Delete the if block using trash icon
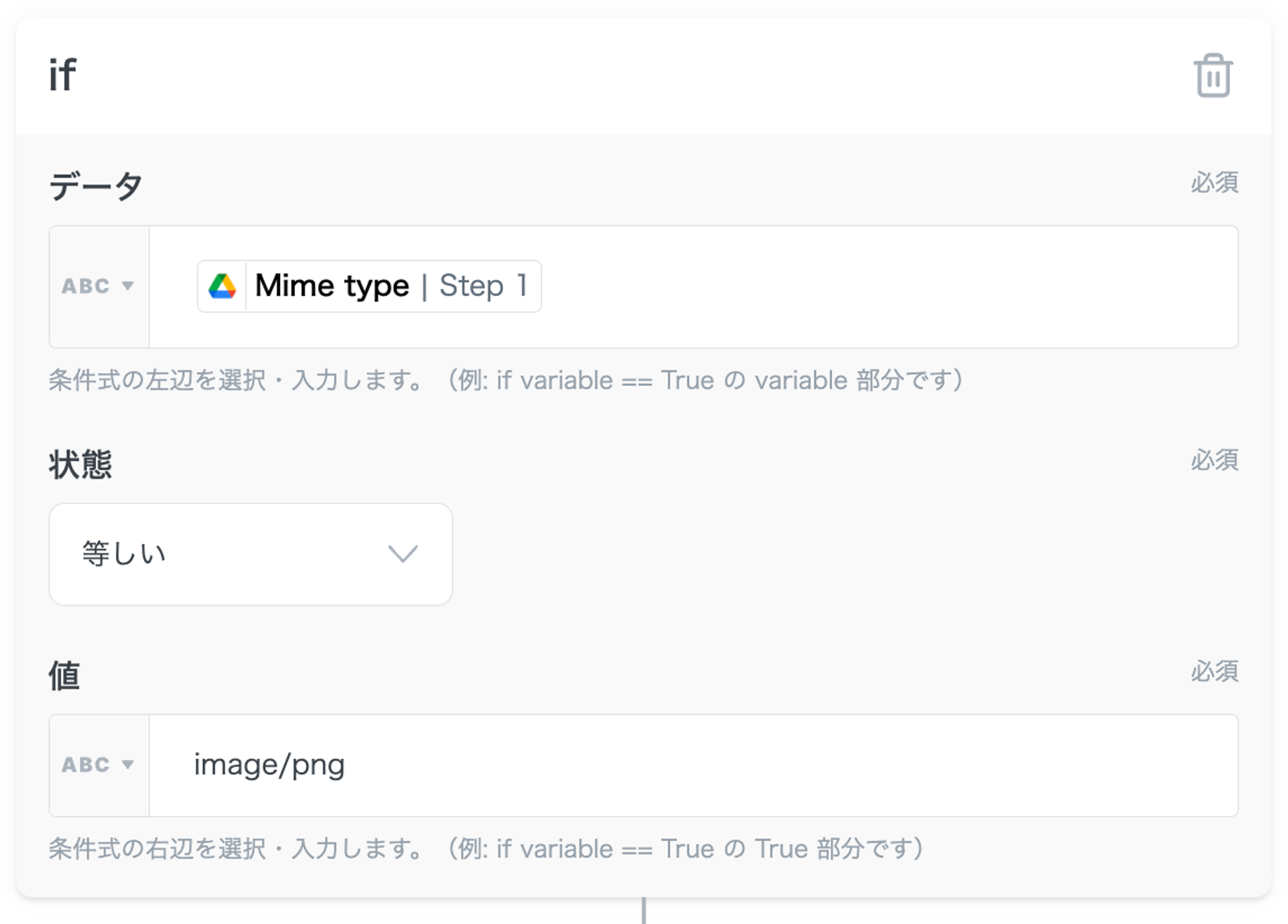Image resolution: width=1288 pixels, height=924 pixels. click(x=1213, y=76)
